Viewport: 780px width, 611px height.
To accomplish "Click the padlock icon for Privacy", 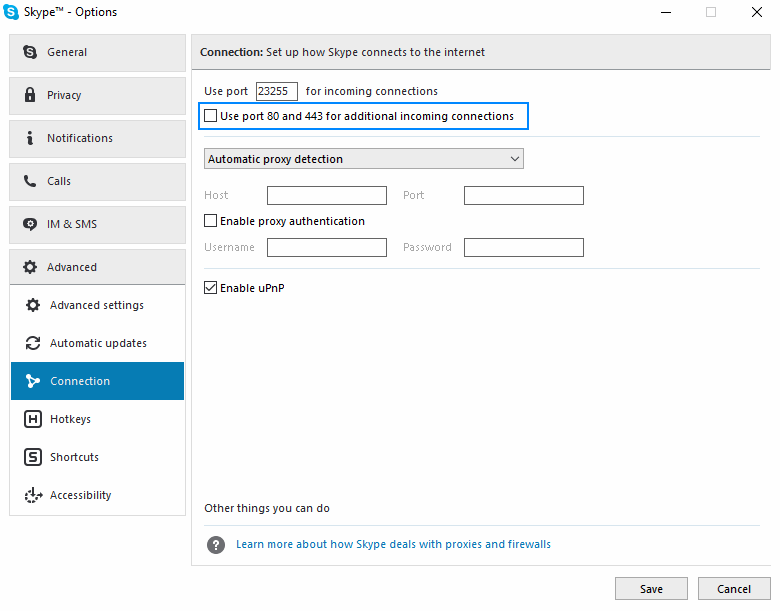I will 30,95.
